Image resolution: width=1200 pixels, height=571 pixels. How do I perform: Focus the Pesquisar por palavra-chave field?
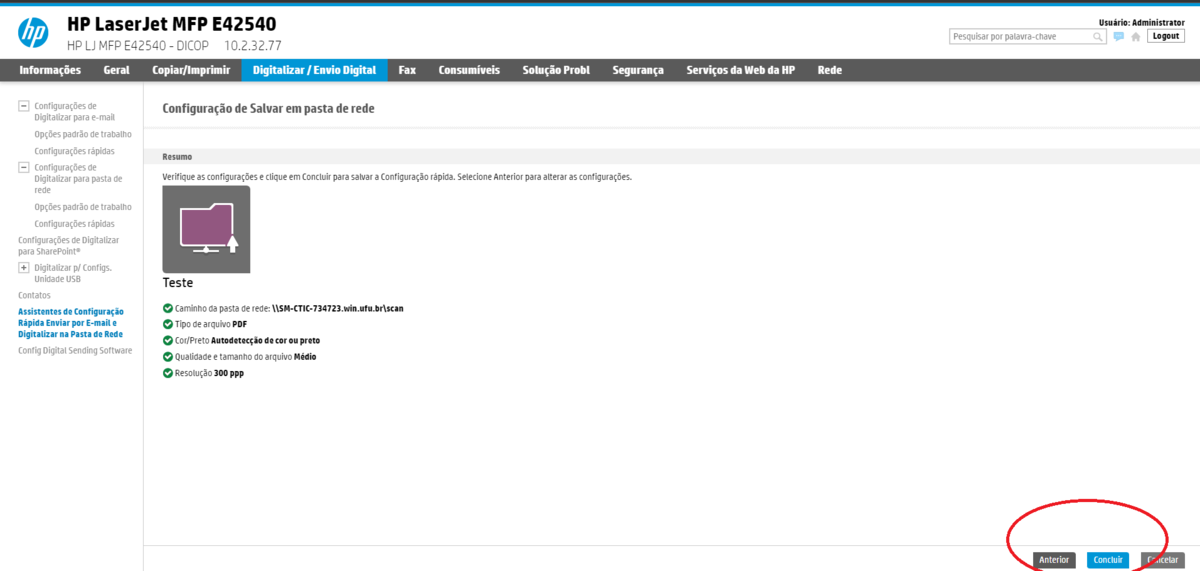click(x=1020, y=37)
